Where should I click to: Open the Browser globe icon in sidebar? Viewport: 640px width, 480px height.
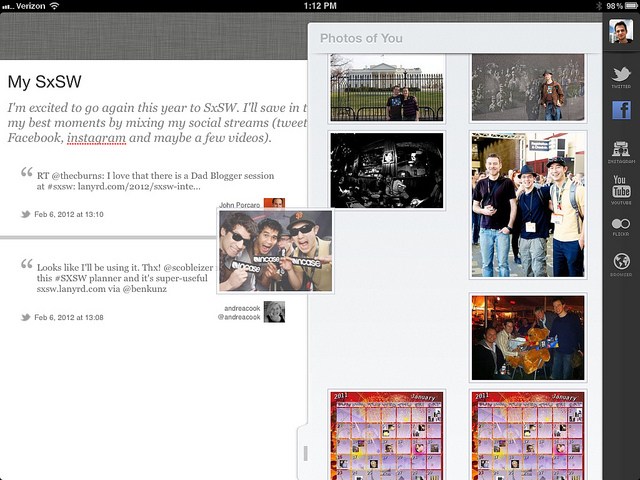(x=621, y=263)
